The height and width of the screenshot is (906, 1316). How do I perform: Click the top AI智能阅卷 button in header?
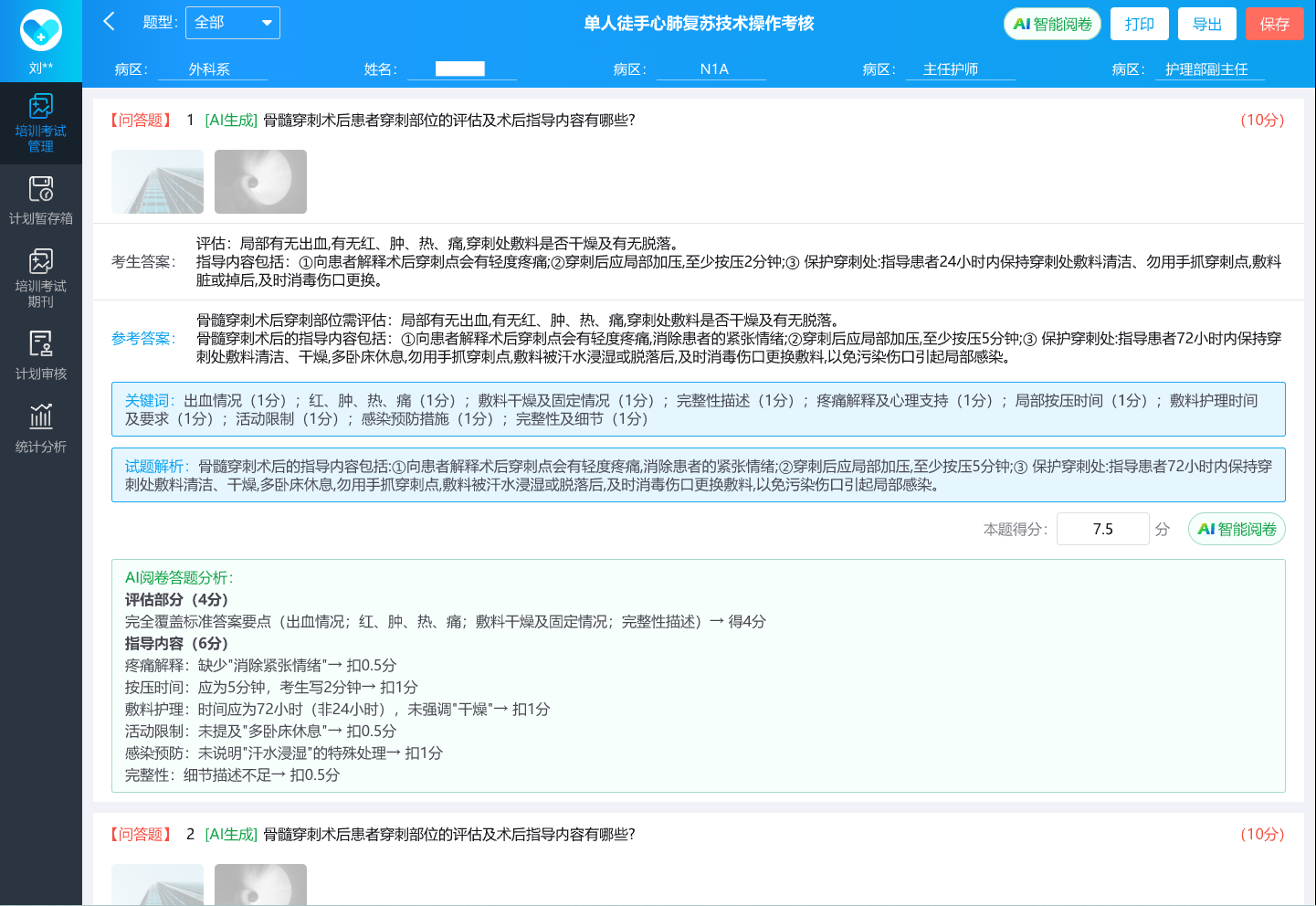(x=1052, y=24)
